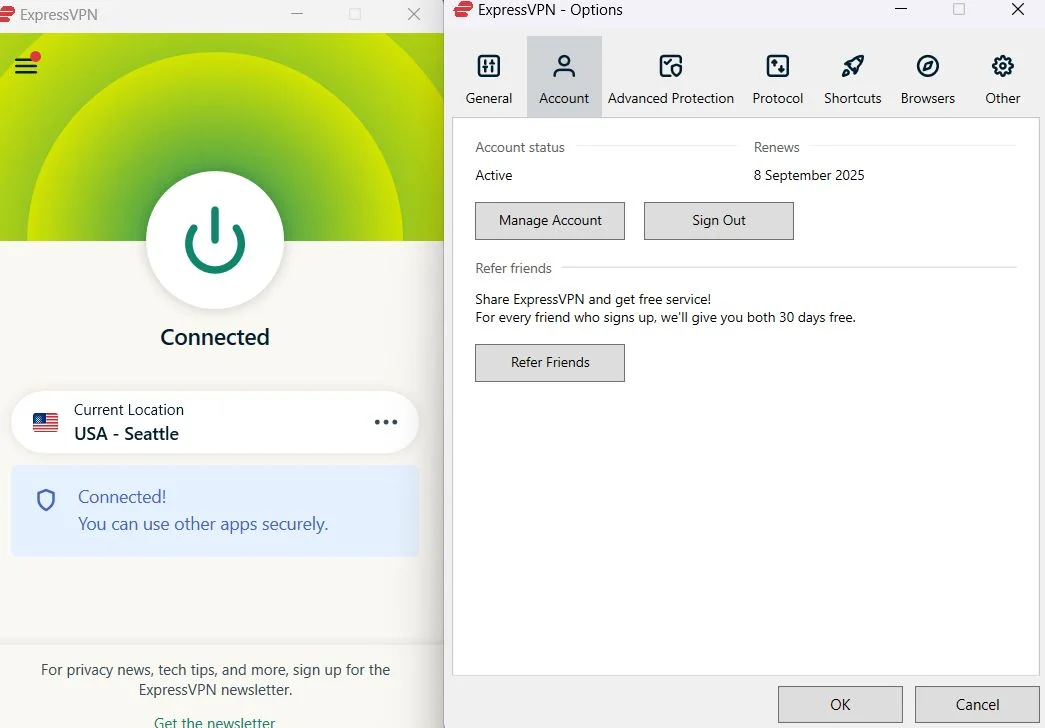Click the renewal date 8 September 2025

(809, 175)
